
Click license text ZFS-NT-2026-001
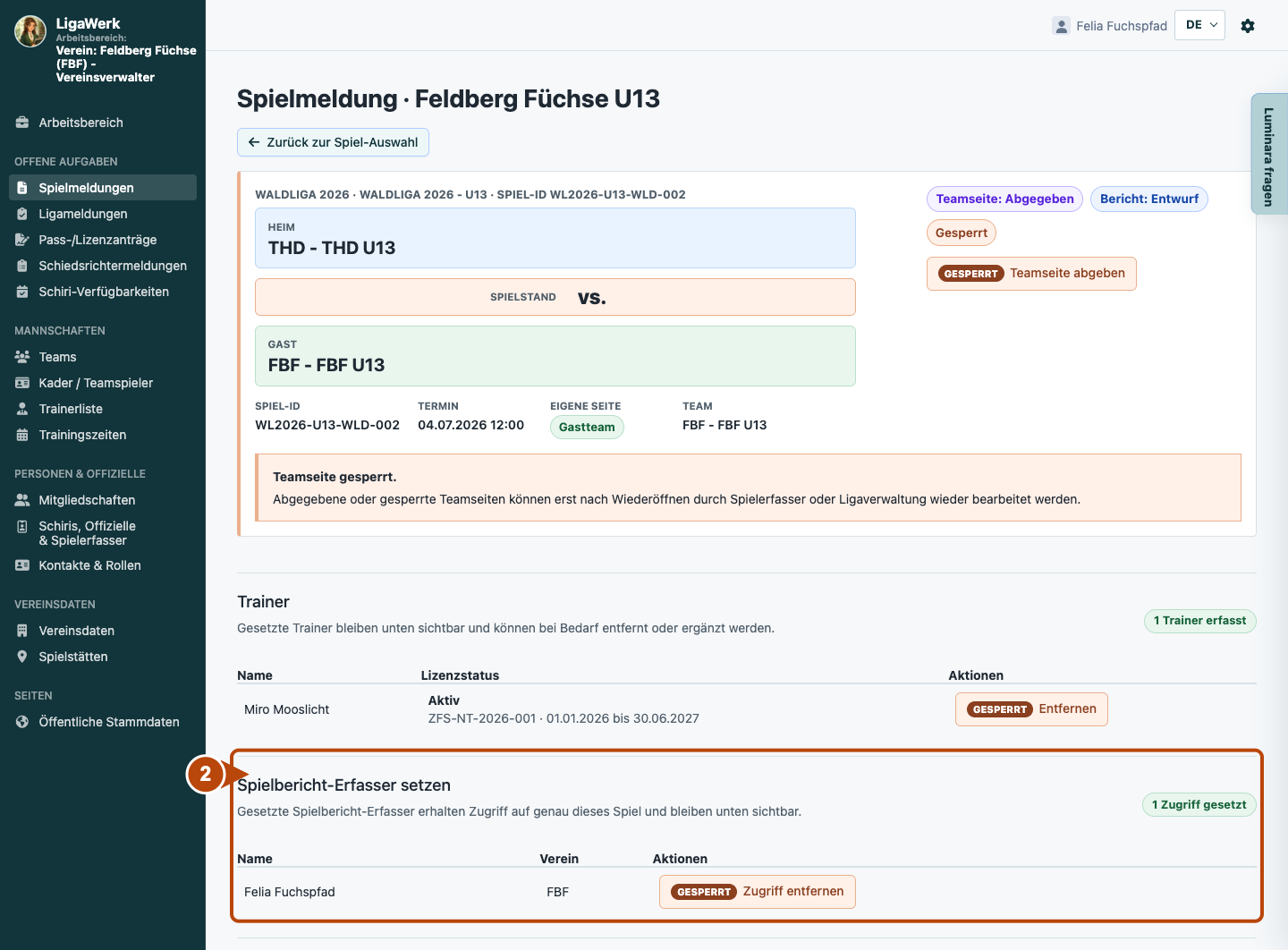[x=482, y=718]
